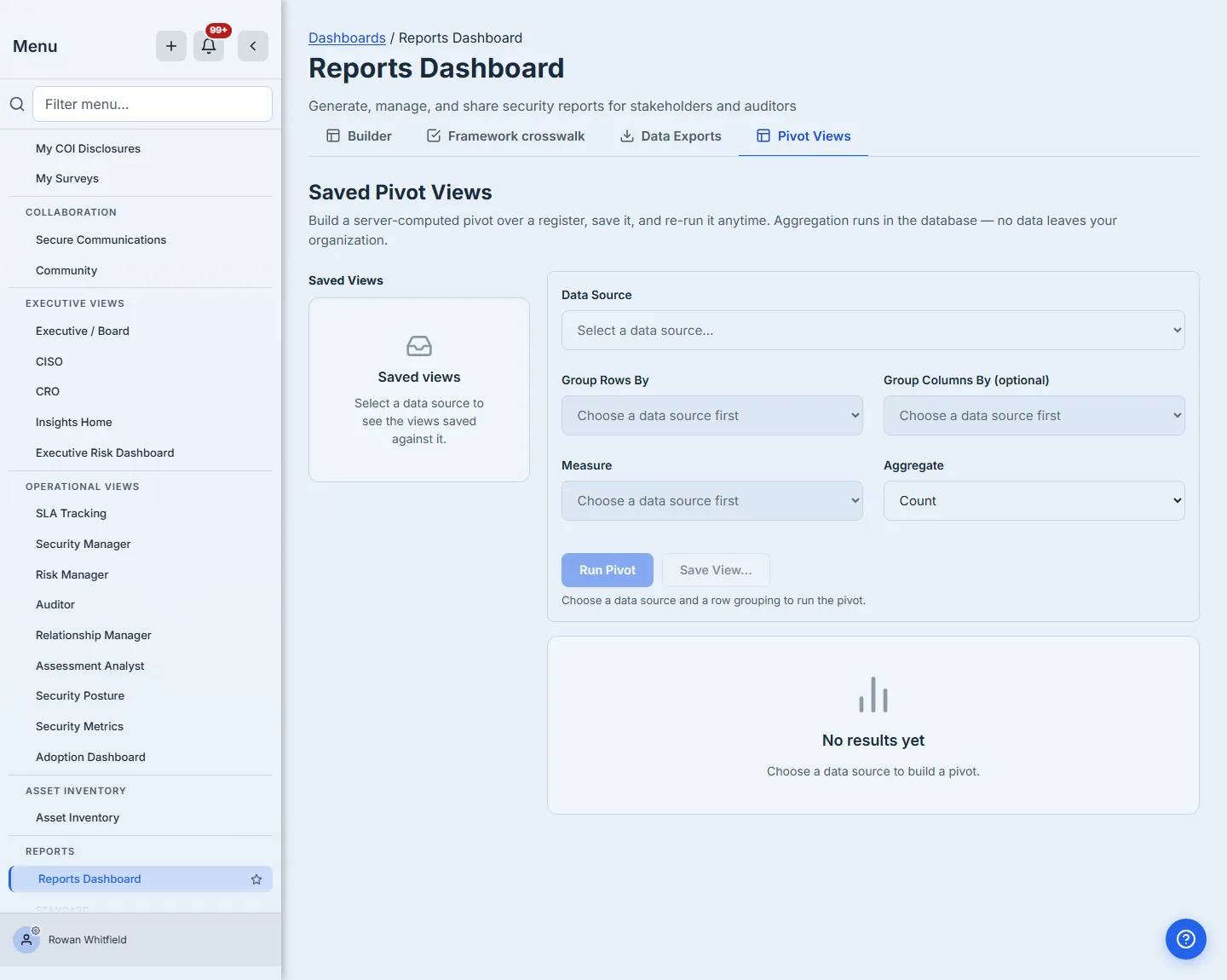This screenshot has width=1227, height=980.
Task: Click the Data Exports download icon
Action: pyautogui.click(x=627, y=136)
